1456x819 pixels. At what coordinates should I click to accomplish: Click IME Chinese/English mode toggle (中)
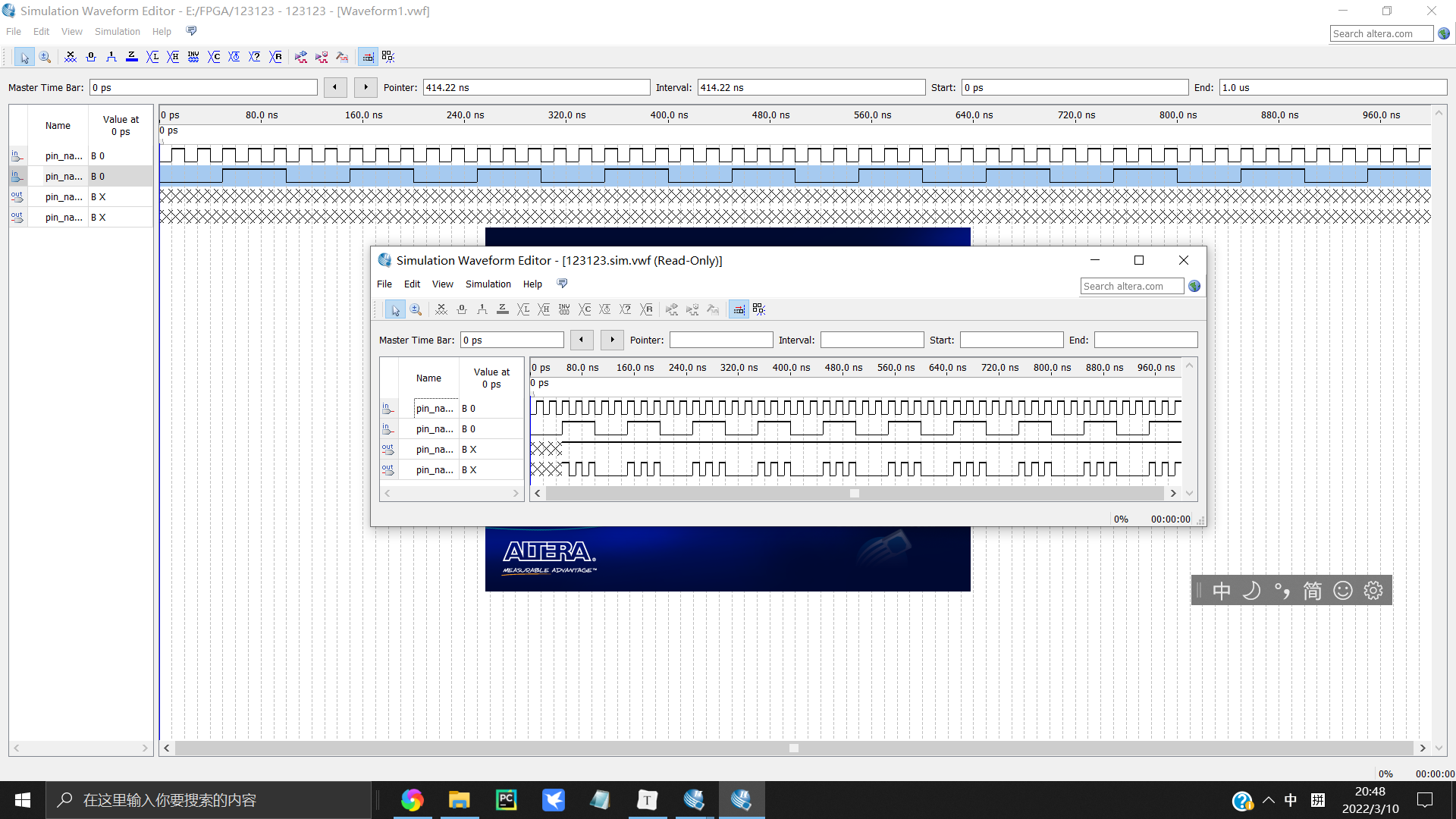point(1222,591)
